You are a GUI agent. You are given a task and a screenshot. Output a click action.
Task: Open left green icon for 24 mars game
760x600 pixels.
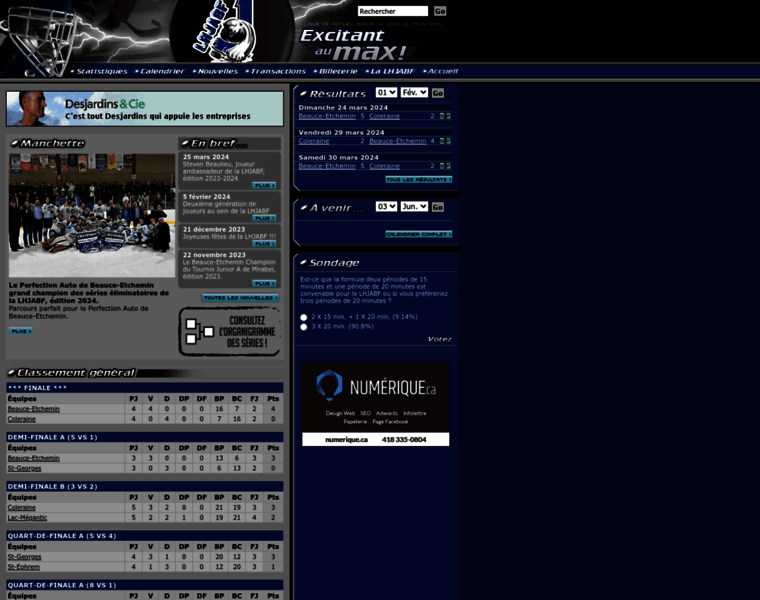point(442,116)
